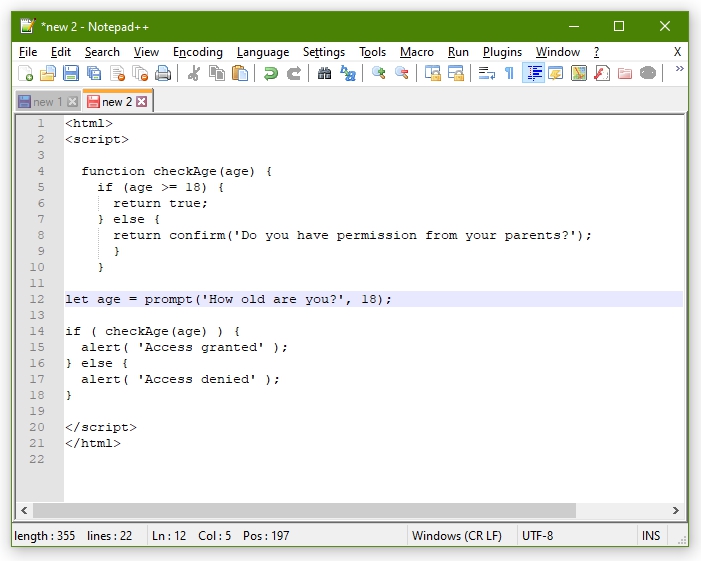Open the ? help menu

pos(596,52)
